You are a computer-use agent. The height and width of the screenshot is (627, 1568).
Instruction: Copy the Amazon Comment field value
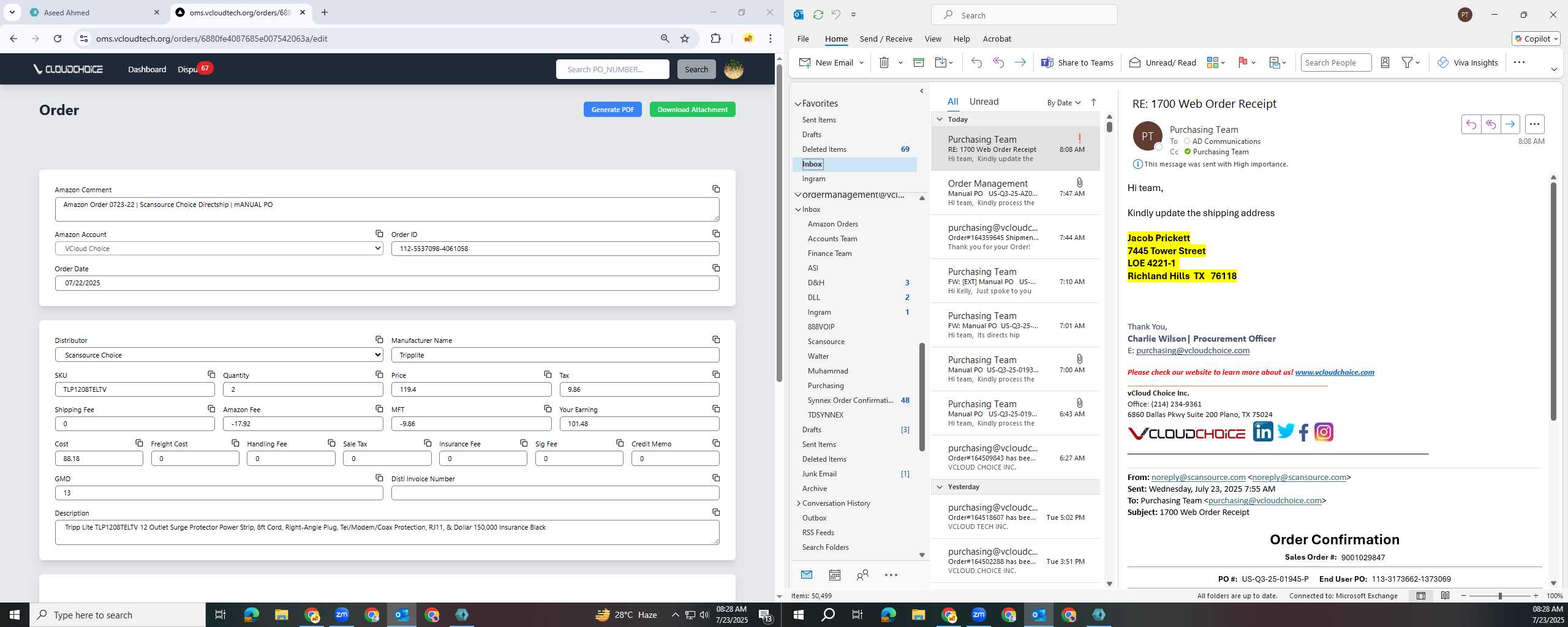[x=716, y=189]
